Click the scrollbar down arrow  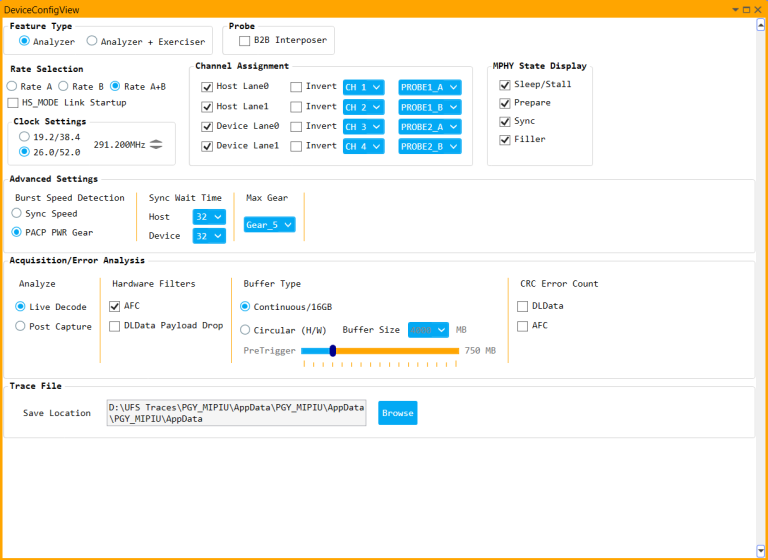point(761,550)
